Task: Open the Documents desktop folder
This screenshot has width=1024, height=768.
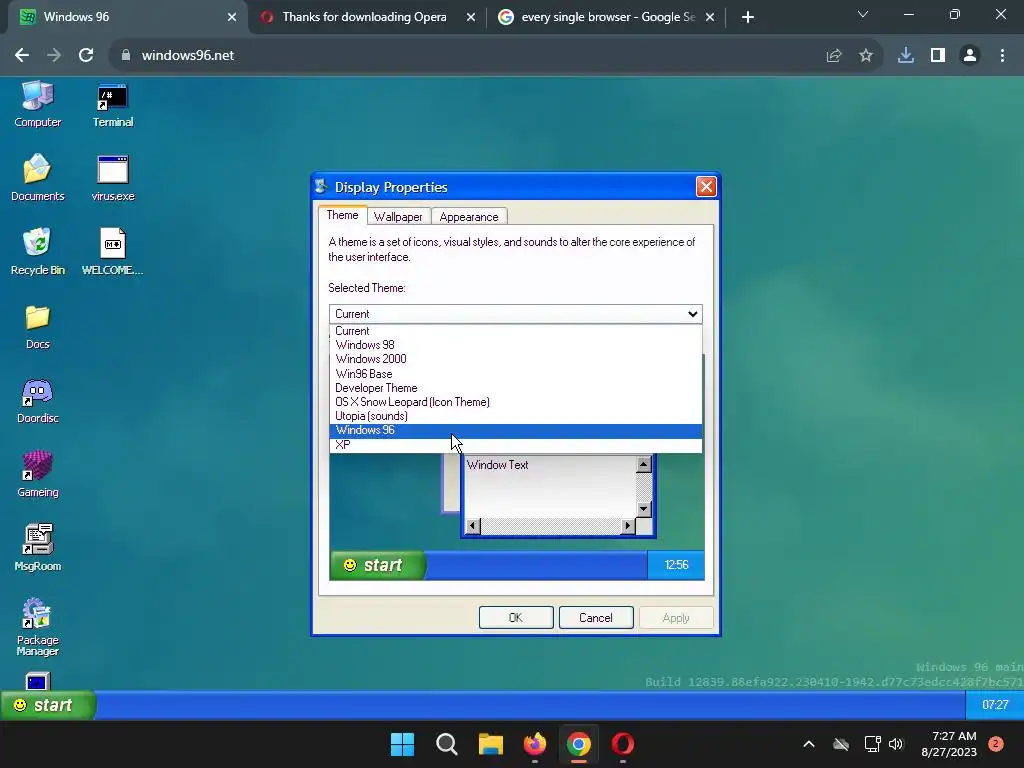Action: pyautogui.click(x=37, y=178)
